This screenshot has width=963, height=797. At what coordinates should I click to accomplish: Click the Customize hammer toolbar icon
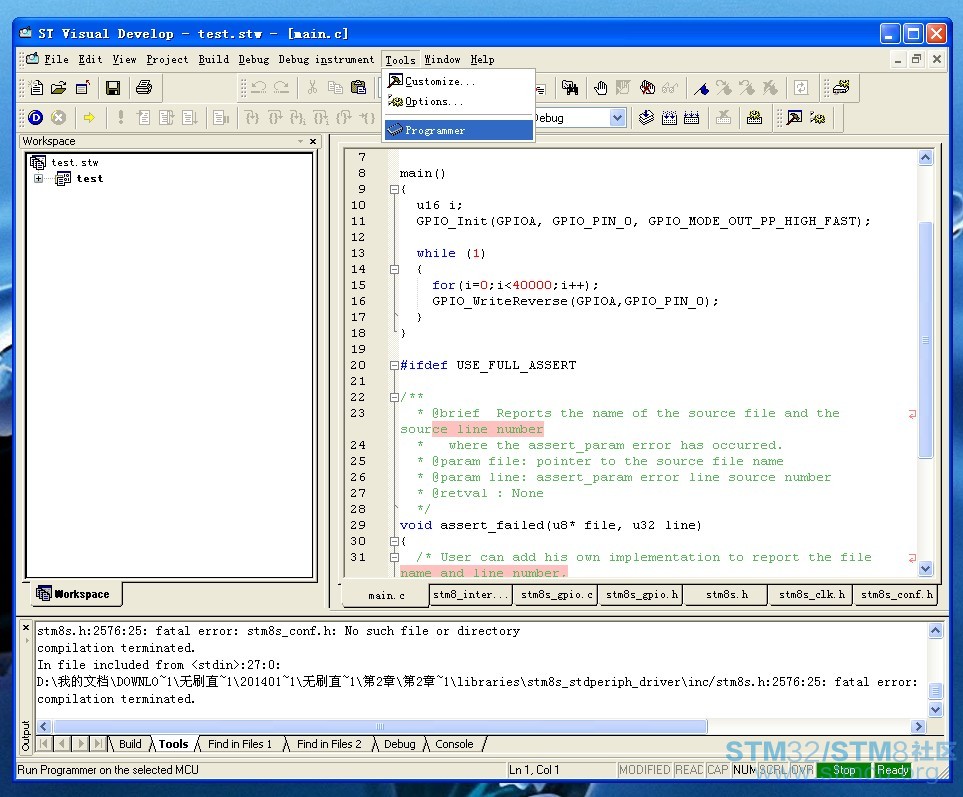(x=794, y=117)
